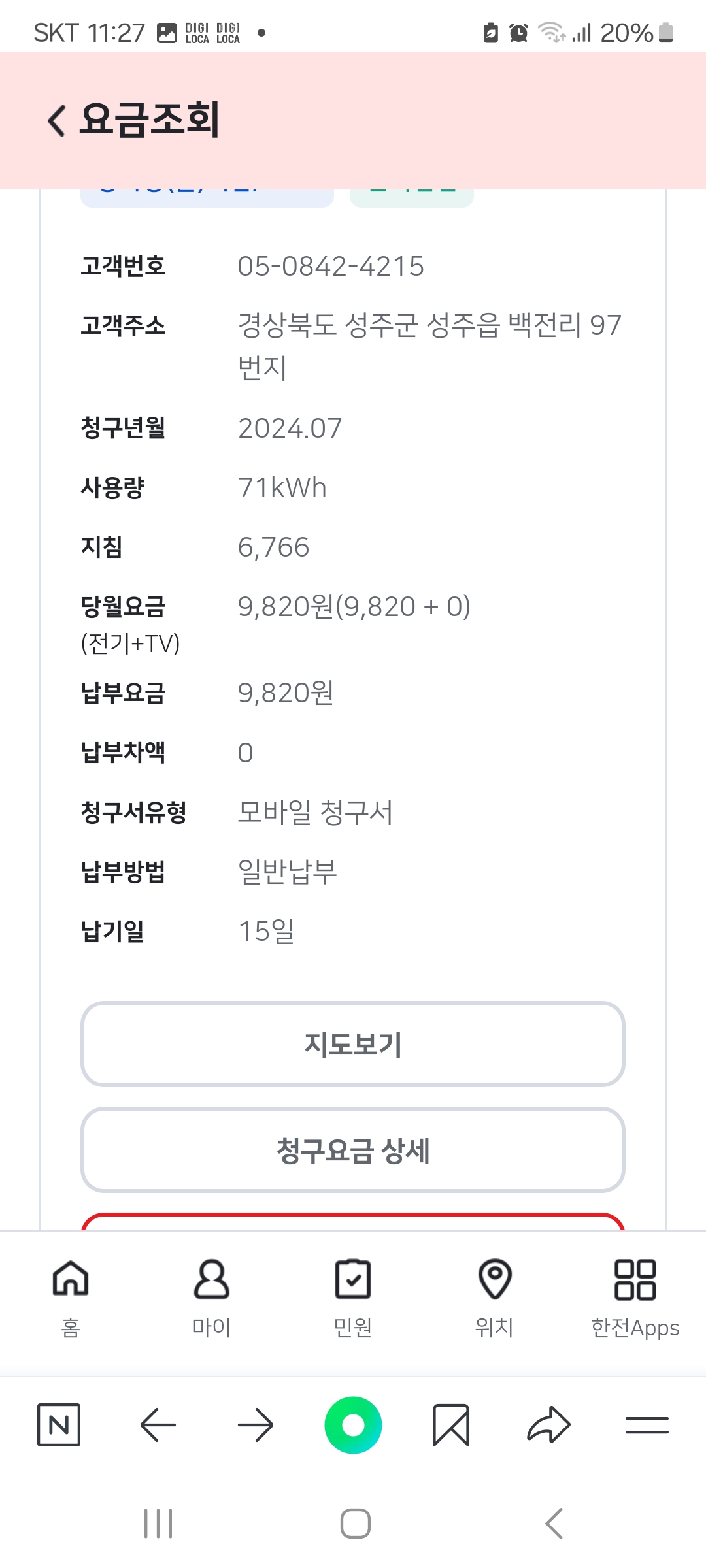Share the page via share arrow
This screenshot has height=1568, width=706.
548,1424
